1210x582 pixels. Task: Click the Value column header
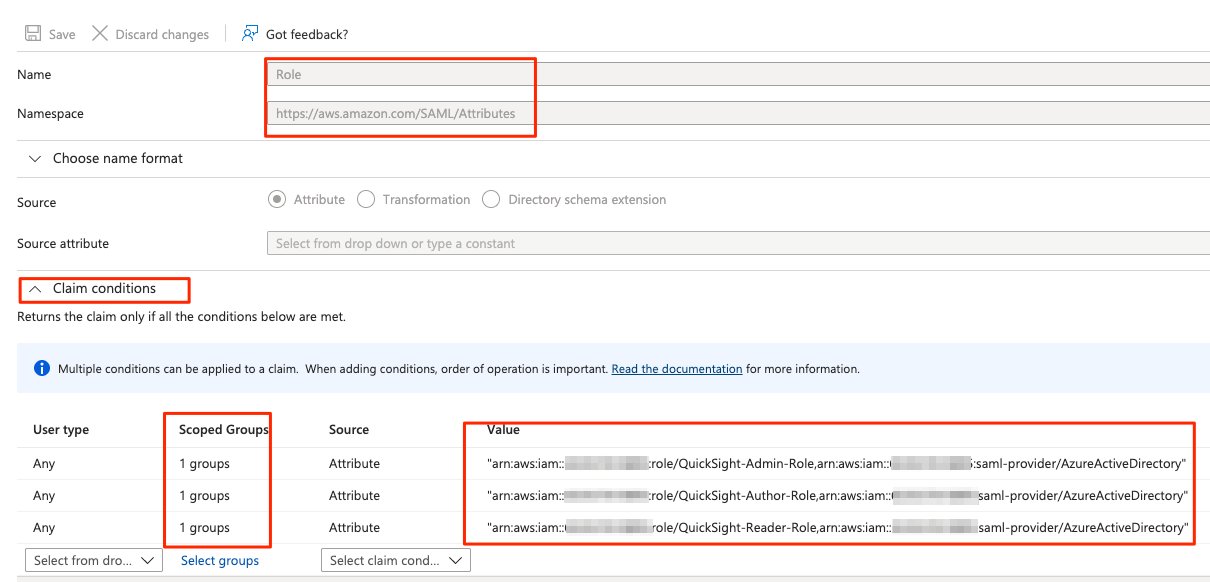[x=503, y=430]
